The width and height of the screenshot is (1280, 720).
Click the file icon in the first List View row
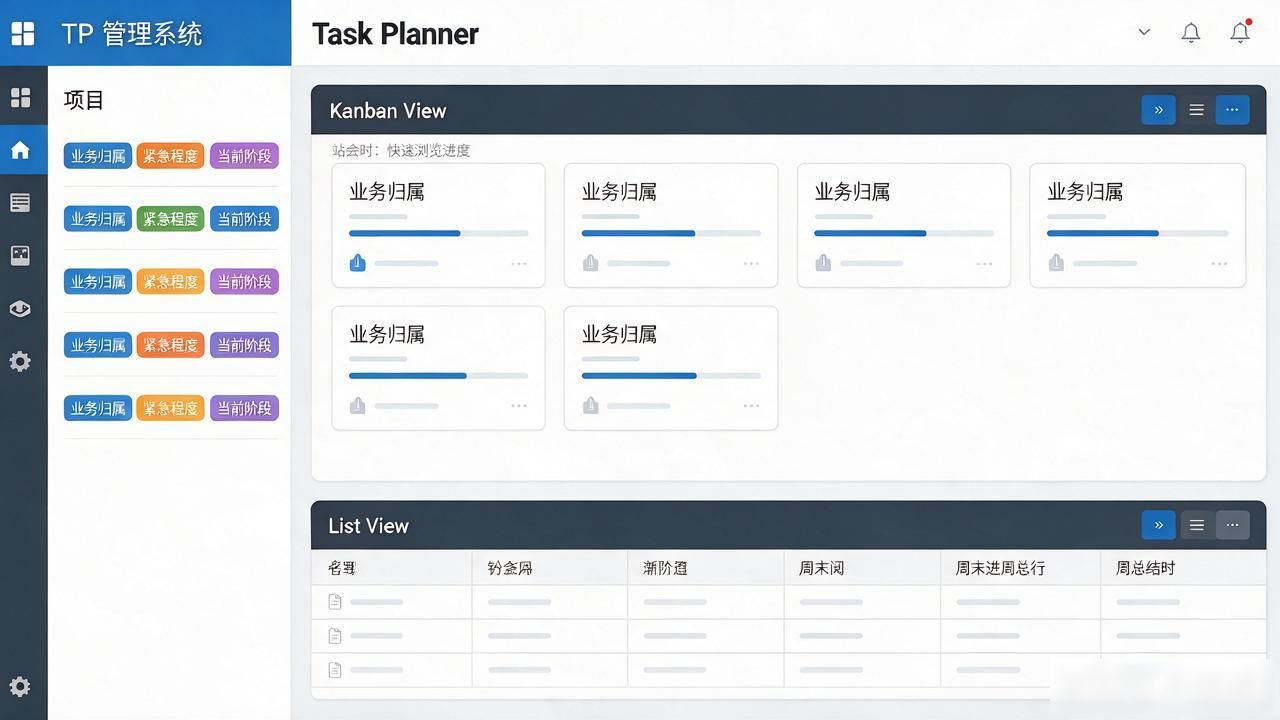click(x=335, y=602)
